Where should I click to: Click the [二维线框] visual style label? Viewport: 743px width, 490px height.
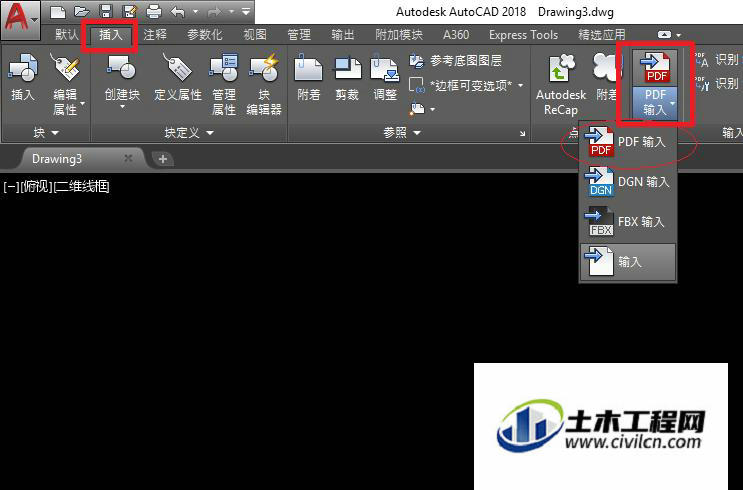click(x=82, y=187)
